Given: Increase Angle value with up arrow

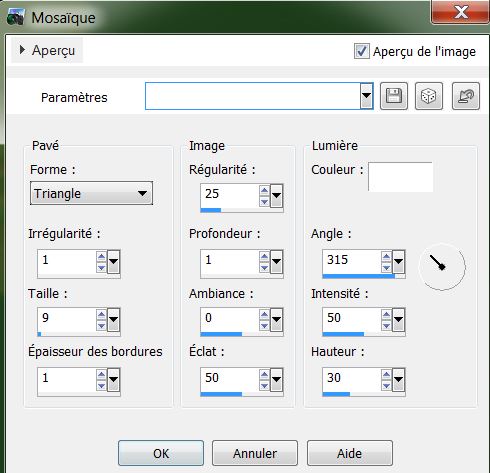Looking at the screenshot, I should [386, 257].
